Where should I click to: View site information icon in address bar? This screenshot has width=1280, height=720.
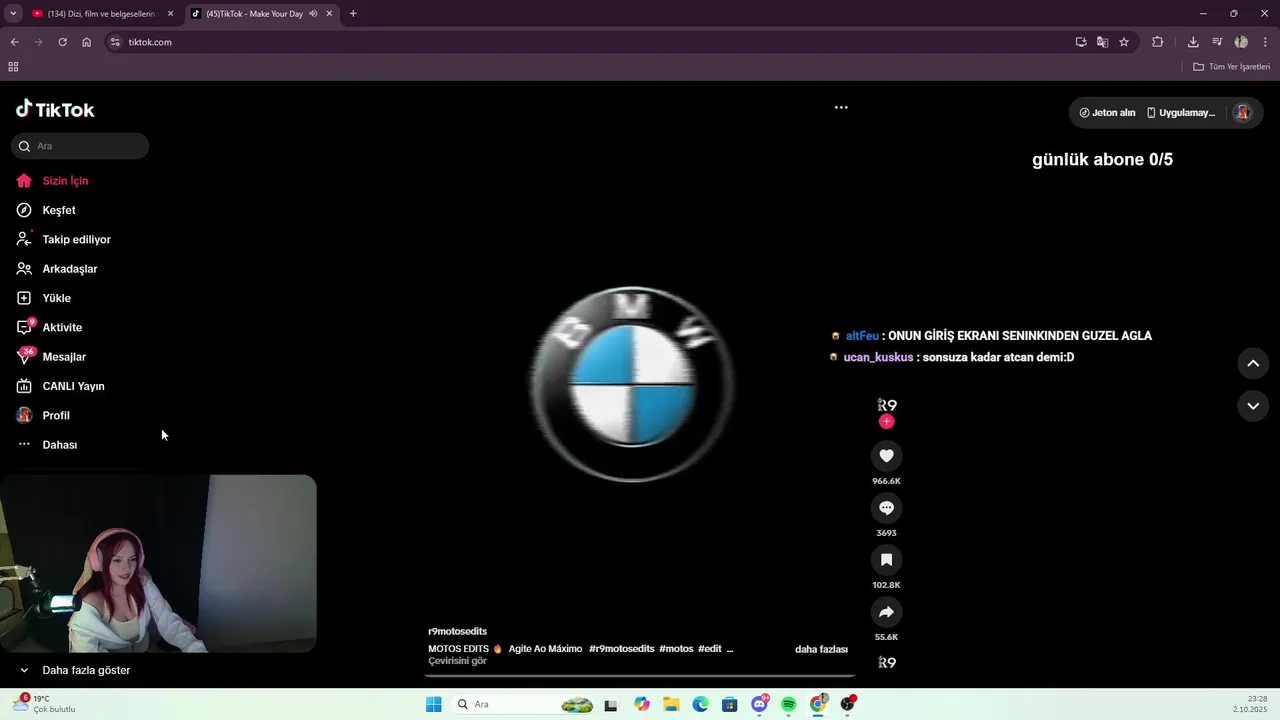(x=115, y=42)
